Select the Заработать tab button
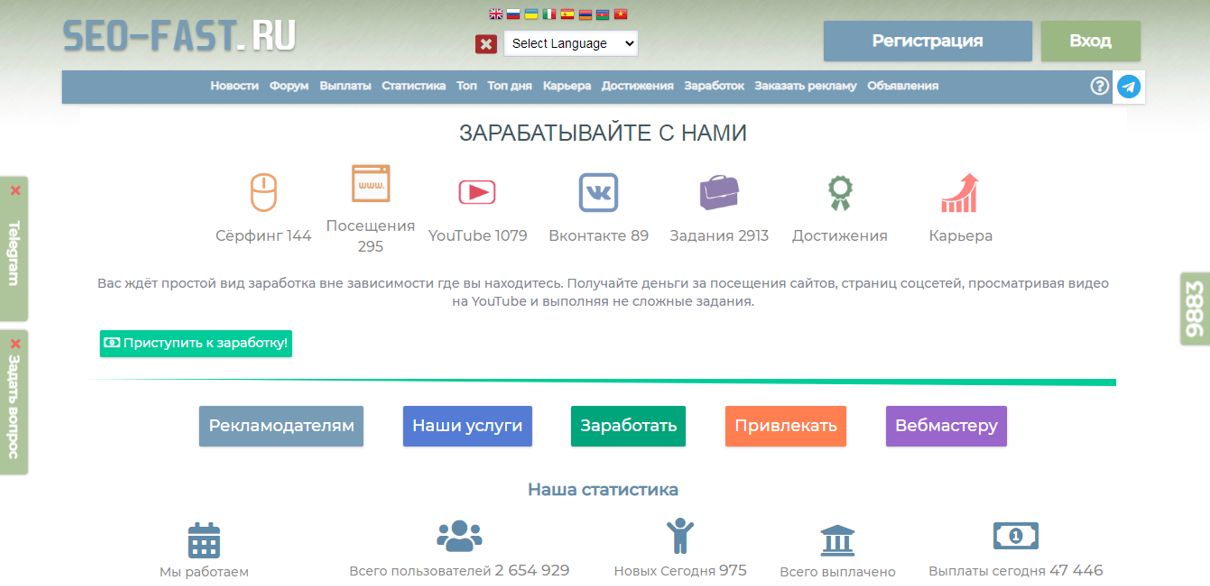 (628, 425)
